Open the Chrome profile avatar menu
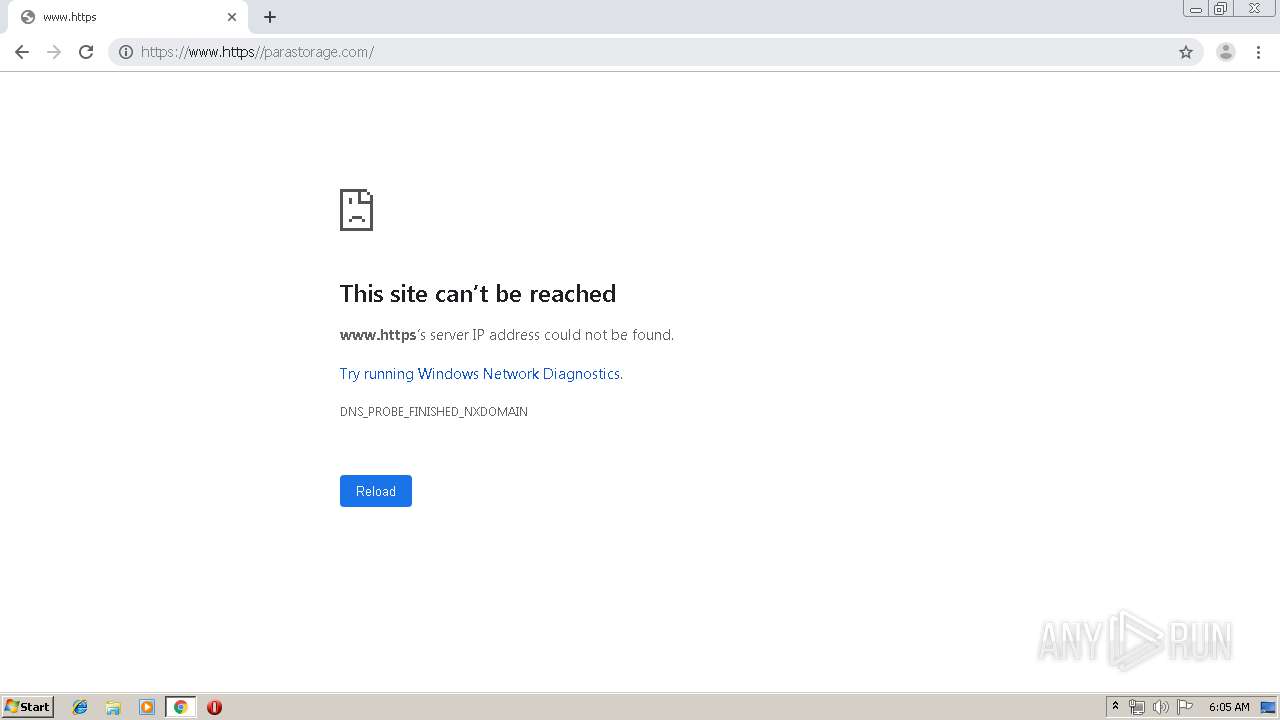This screenshot has width=1280, height=720. [1226, 52]
